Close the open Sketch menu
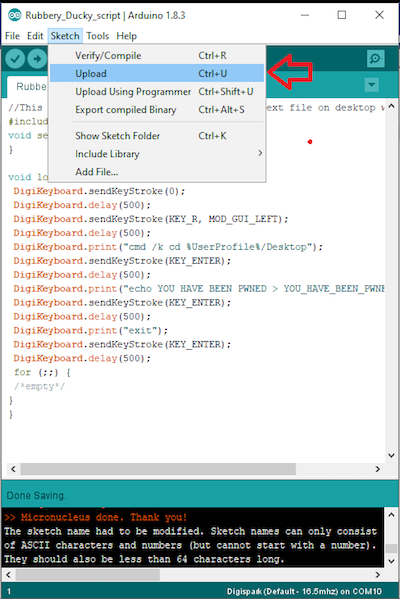The width and height of the screenshot is (400, 599). (65, 36)
